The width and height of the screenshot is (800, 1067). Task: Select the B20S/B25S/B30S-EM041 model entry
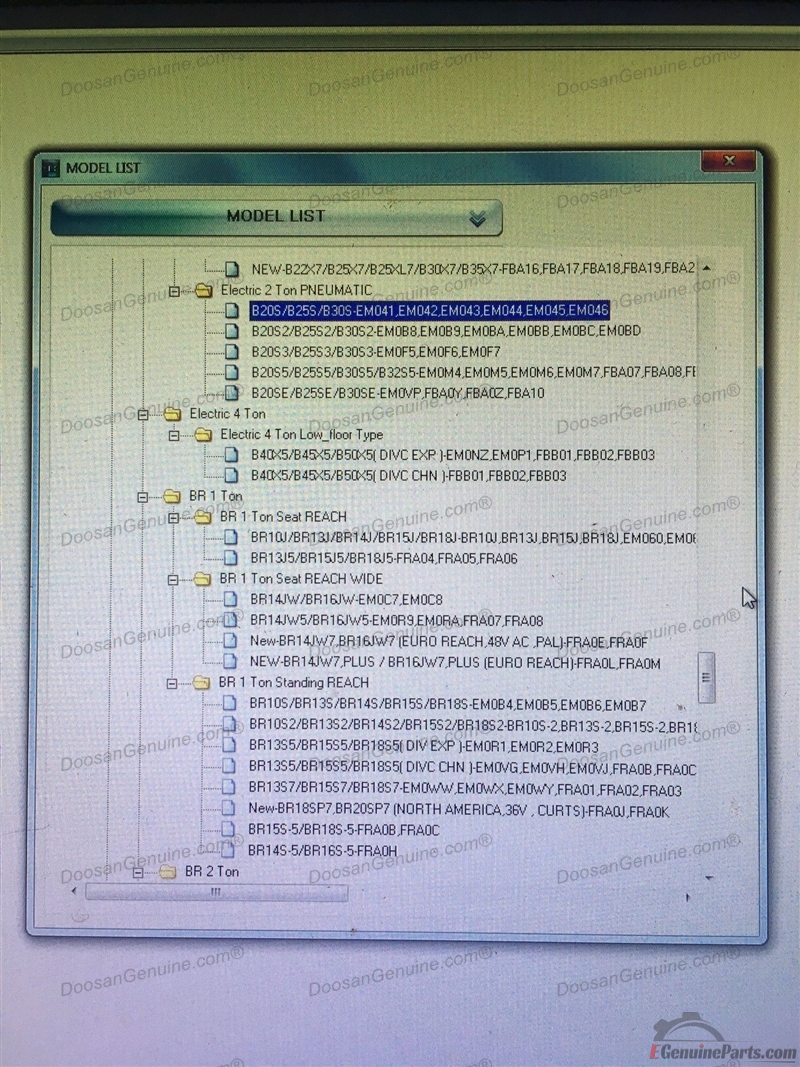click(429, 311)
